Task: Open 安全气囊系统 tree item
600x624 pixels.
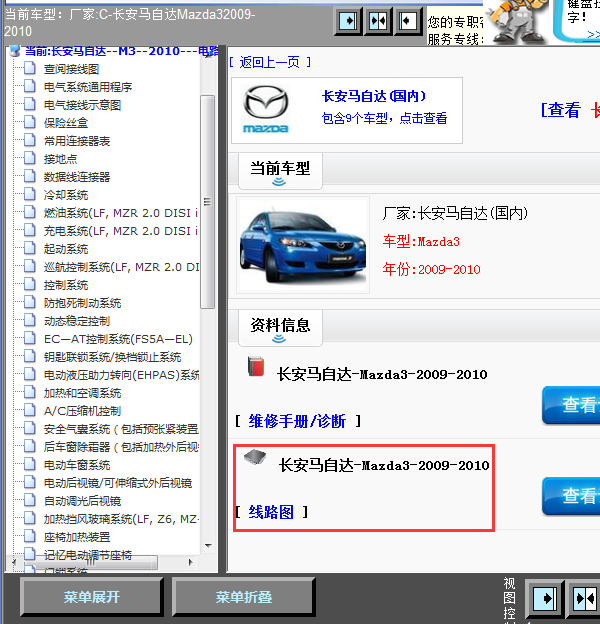Action: pyautogui.click(x=121, y=429)
